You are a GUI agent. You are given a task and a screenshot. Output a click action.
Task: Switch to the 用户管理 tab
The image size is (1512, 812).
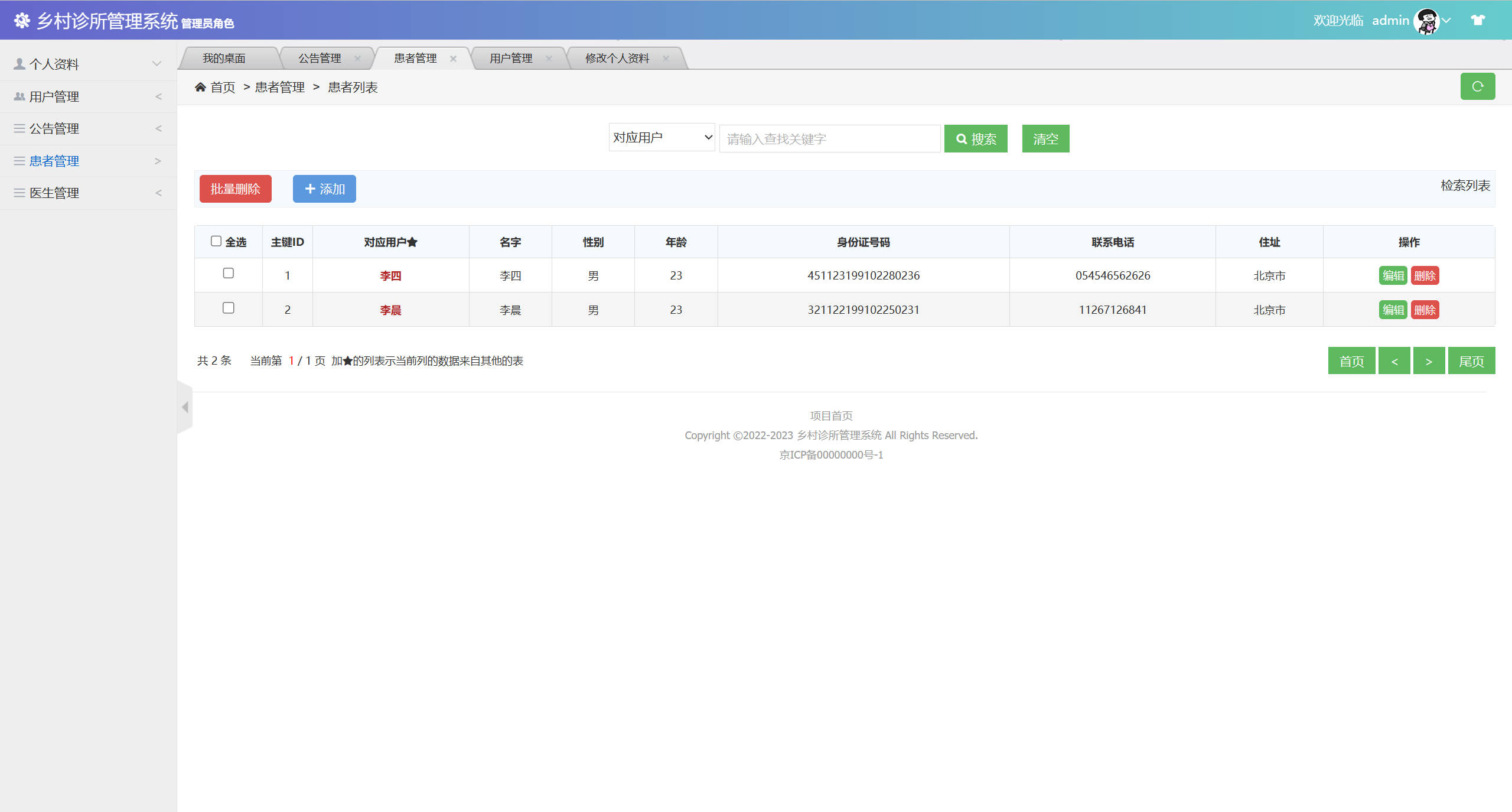click(x=510, y=57)
